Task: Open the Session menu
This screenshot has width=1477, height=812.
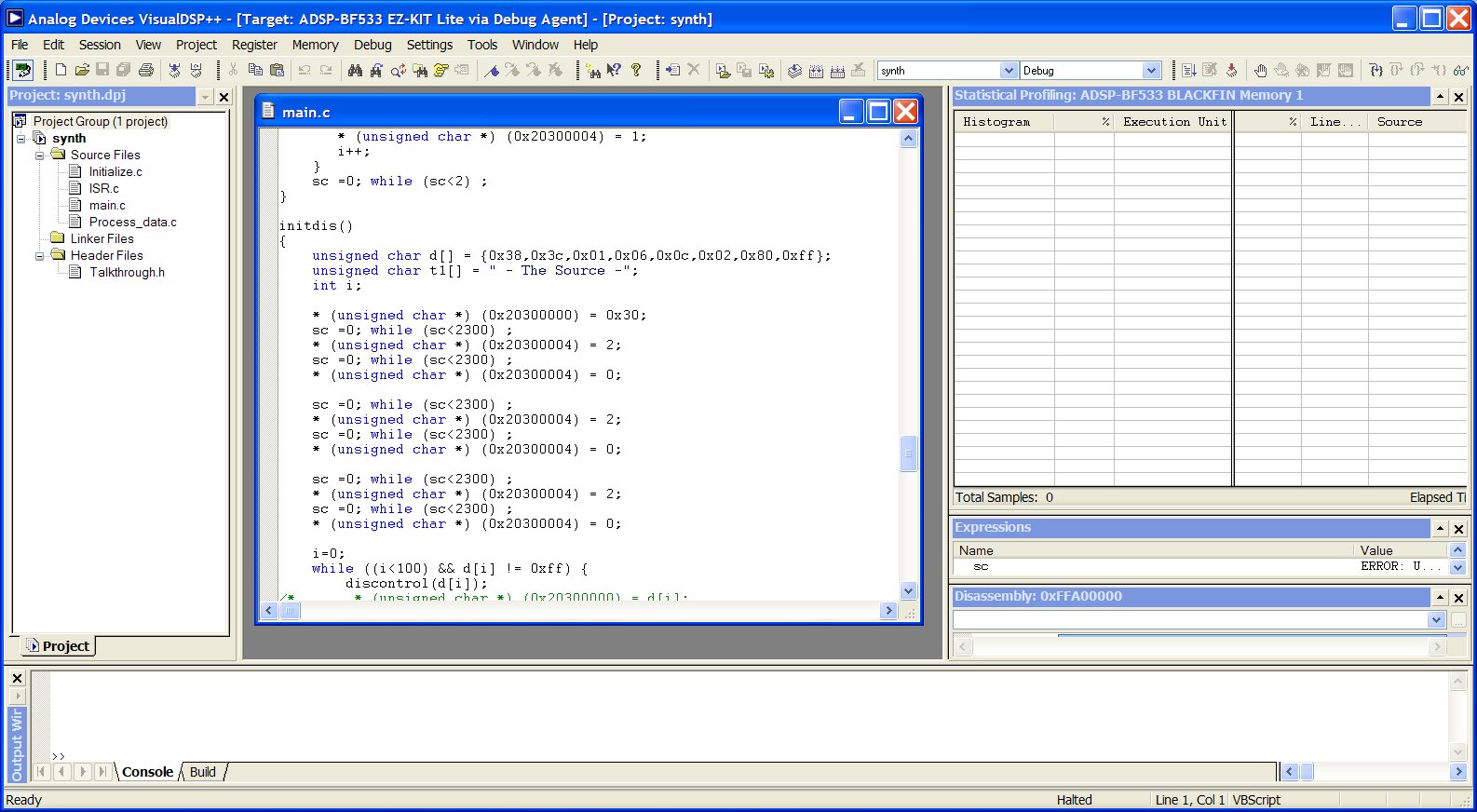Action: [x=100, y=45]
